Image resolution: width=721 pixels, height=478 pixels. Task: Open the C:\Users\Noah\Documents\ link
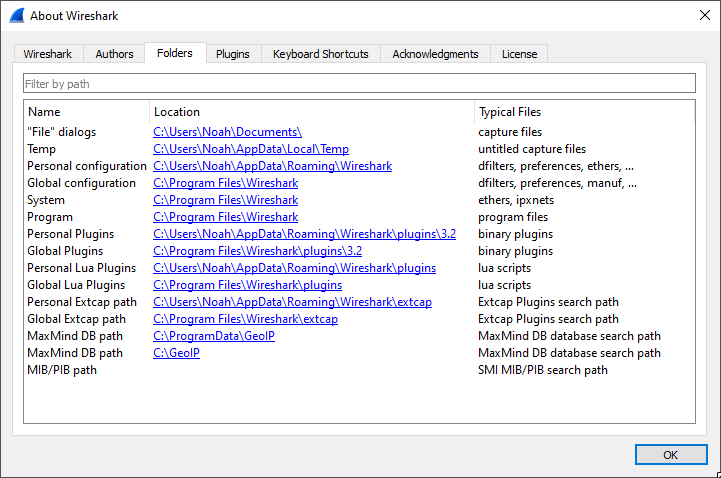227,132
